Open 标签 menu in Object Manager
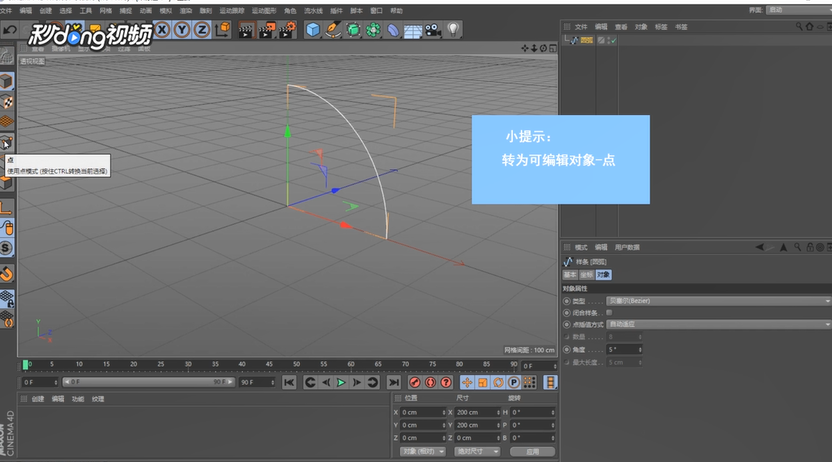The height and width of the screenshot is (462, 832). 661,27
